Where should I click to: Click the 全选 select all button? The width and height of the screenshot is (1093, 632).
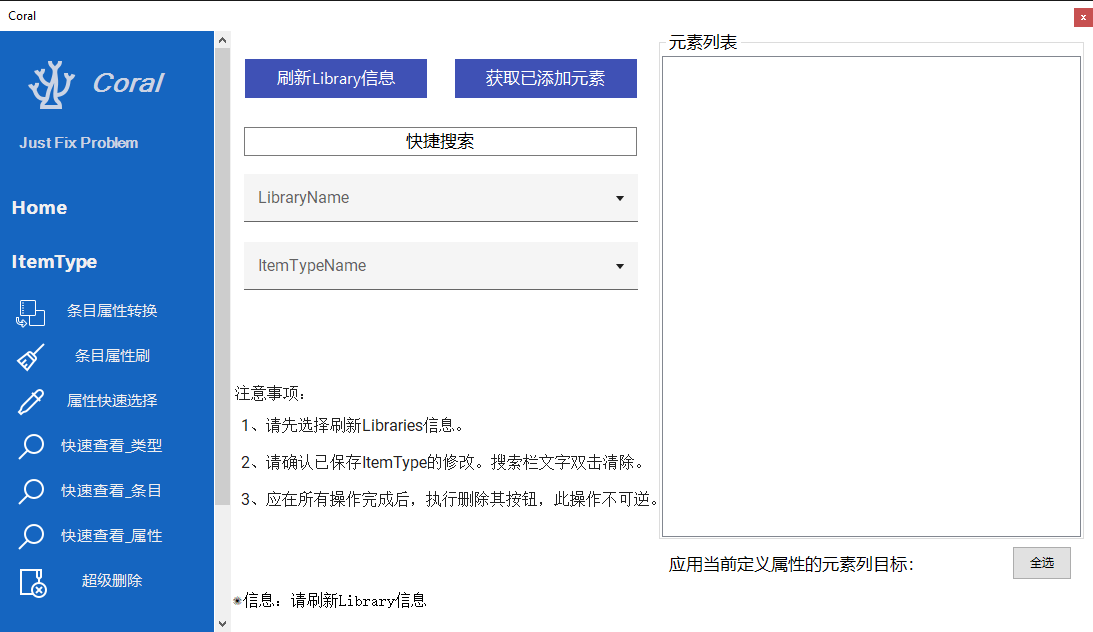[x=1041, y=563]
